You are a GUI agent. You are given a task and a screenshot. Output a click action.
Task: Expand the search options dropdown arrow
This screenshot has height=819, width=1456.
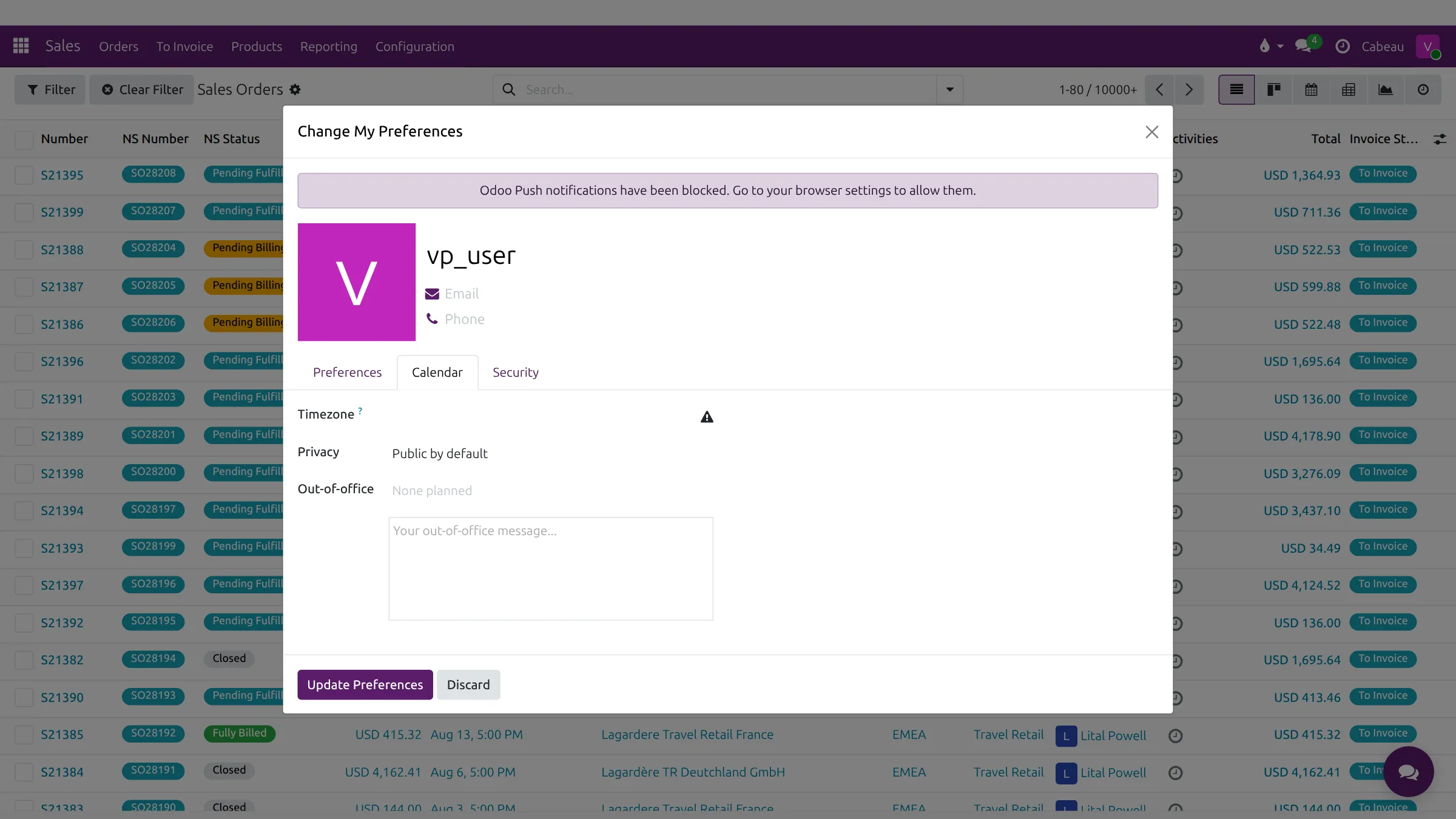950,90
